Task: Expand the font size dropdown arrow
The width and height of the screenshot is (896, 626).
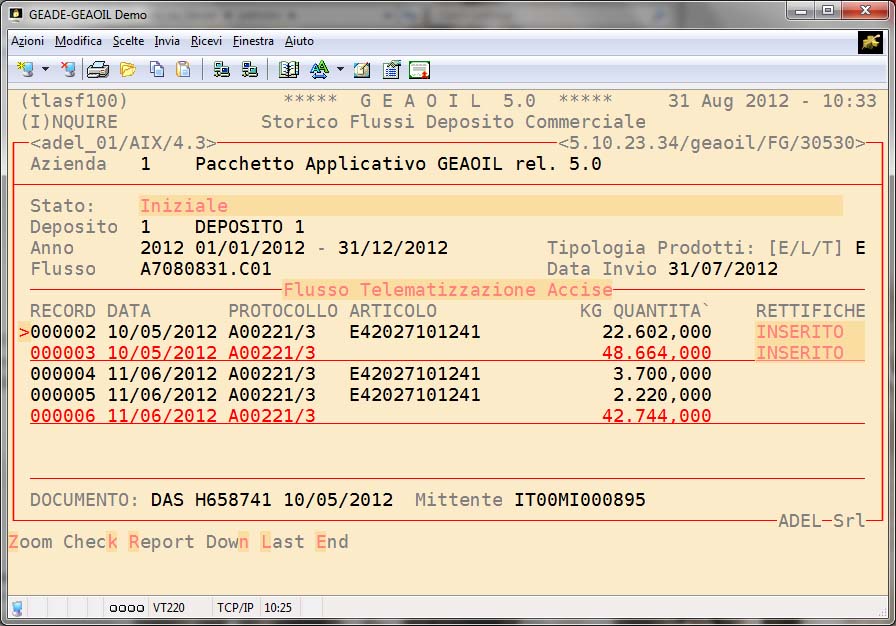Action: pos(340,70)
